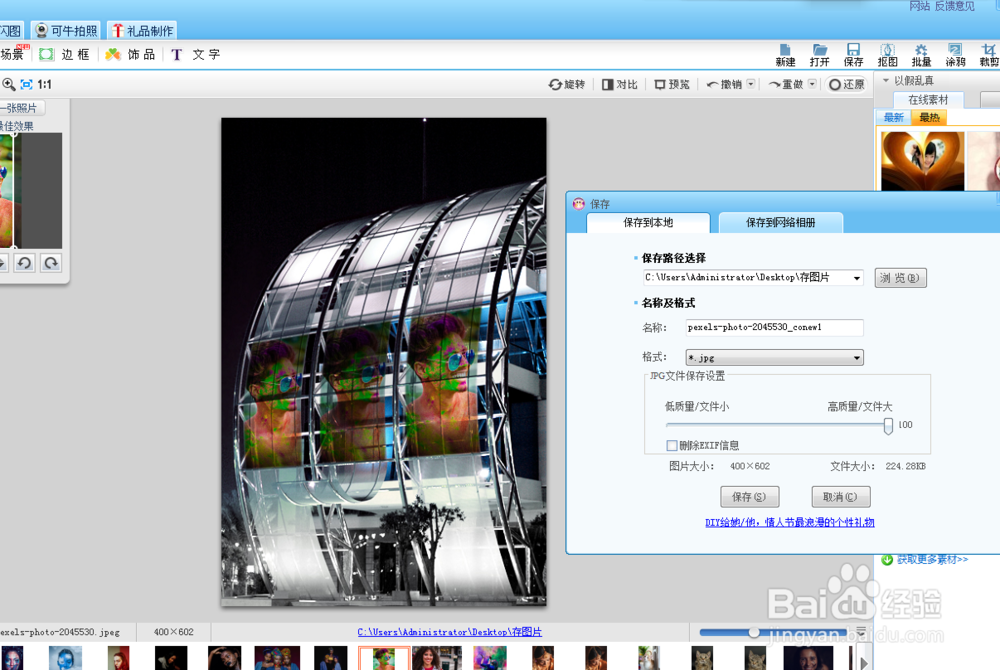The height and width of the screenshot is (670, 1000).
Task: Open the 批量 batch processing tool
Action: [921, 53]
